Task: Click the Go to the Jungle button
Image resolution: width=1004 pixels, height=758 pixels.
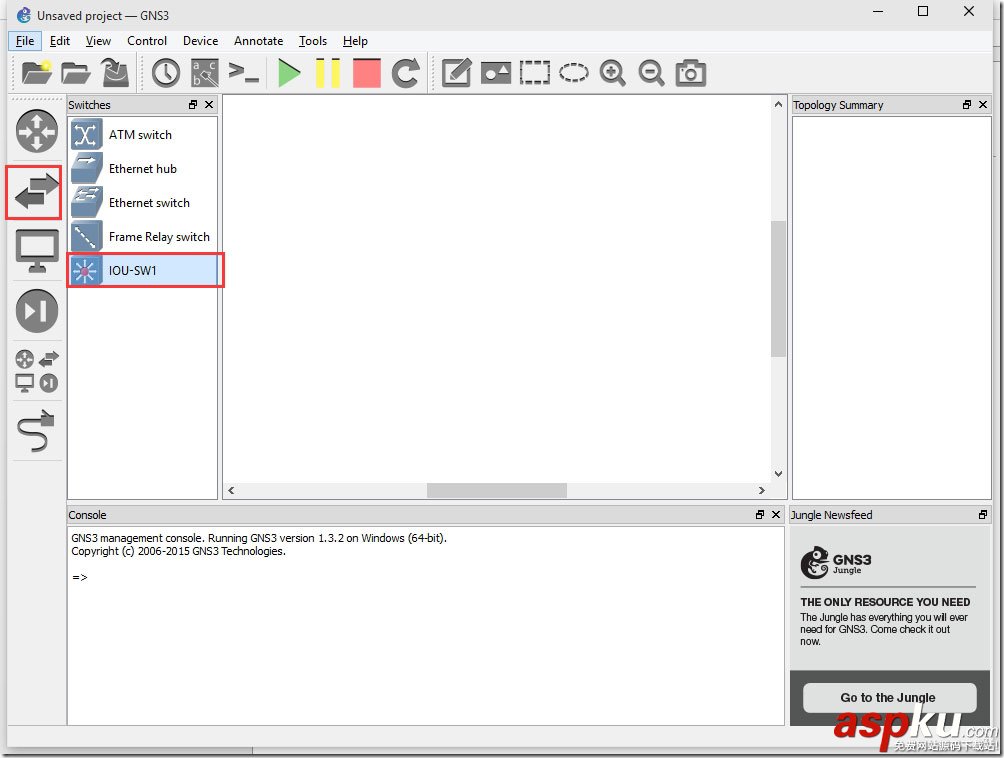Action: pyautogui.click(x=888, y=697)
